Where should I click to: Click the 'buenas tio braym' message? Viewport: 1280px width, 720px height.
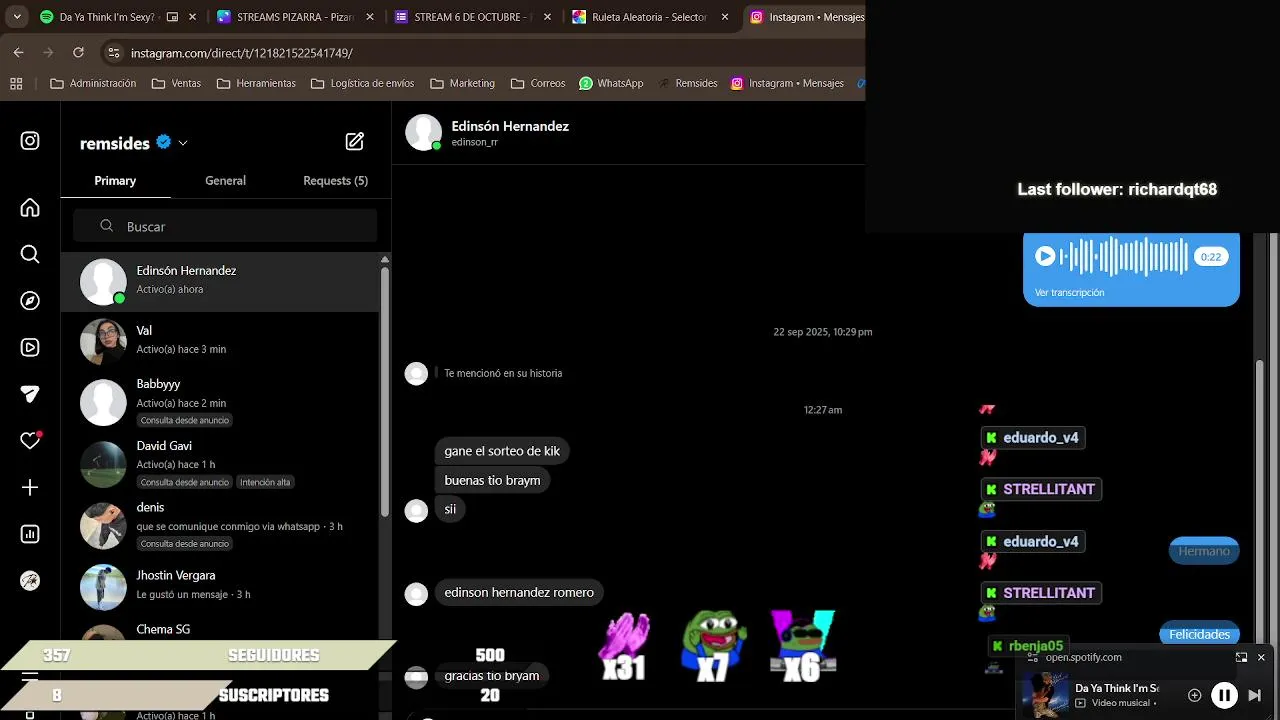pyautogui.click(x=492, y=480)
